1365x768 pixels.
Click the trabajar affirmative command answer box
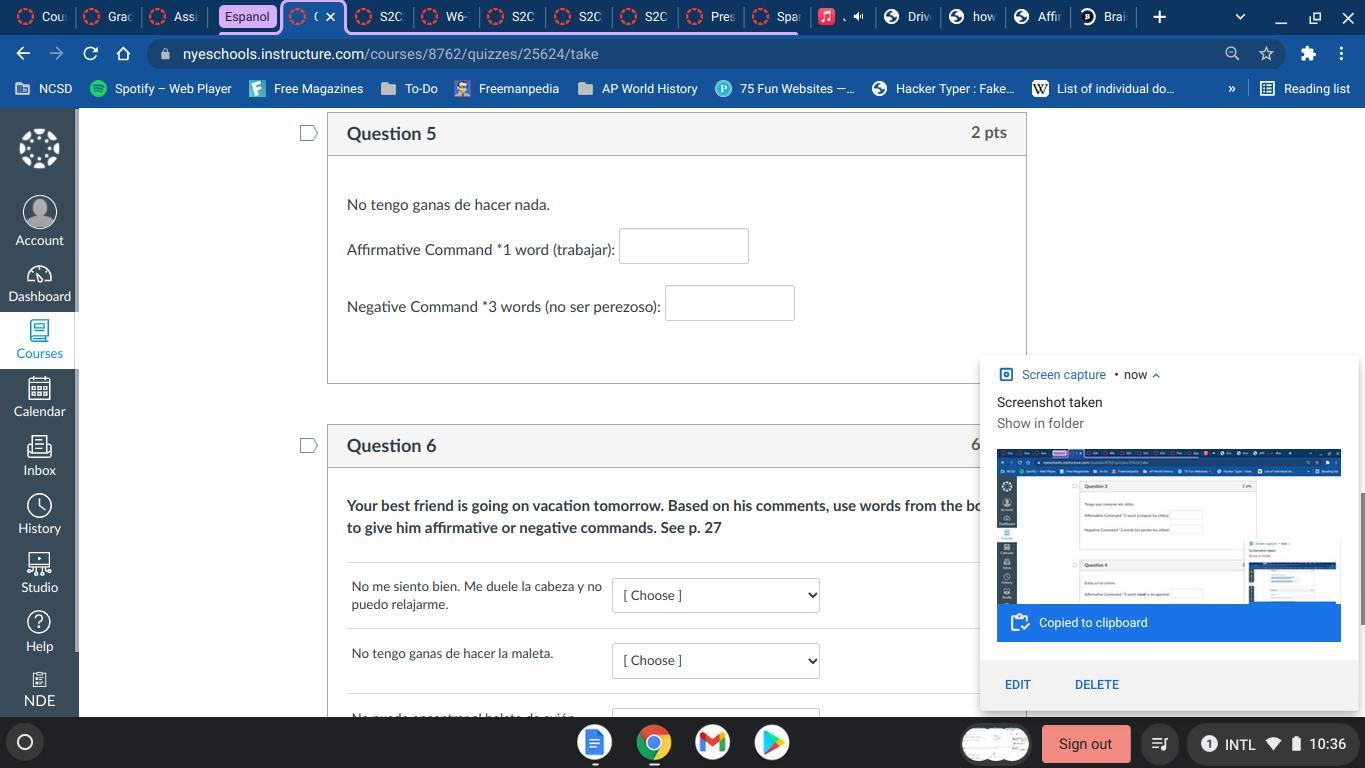[x=684, y=246]
